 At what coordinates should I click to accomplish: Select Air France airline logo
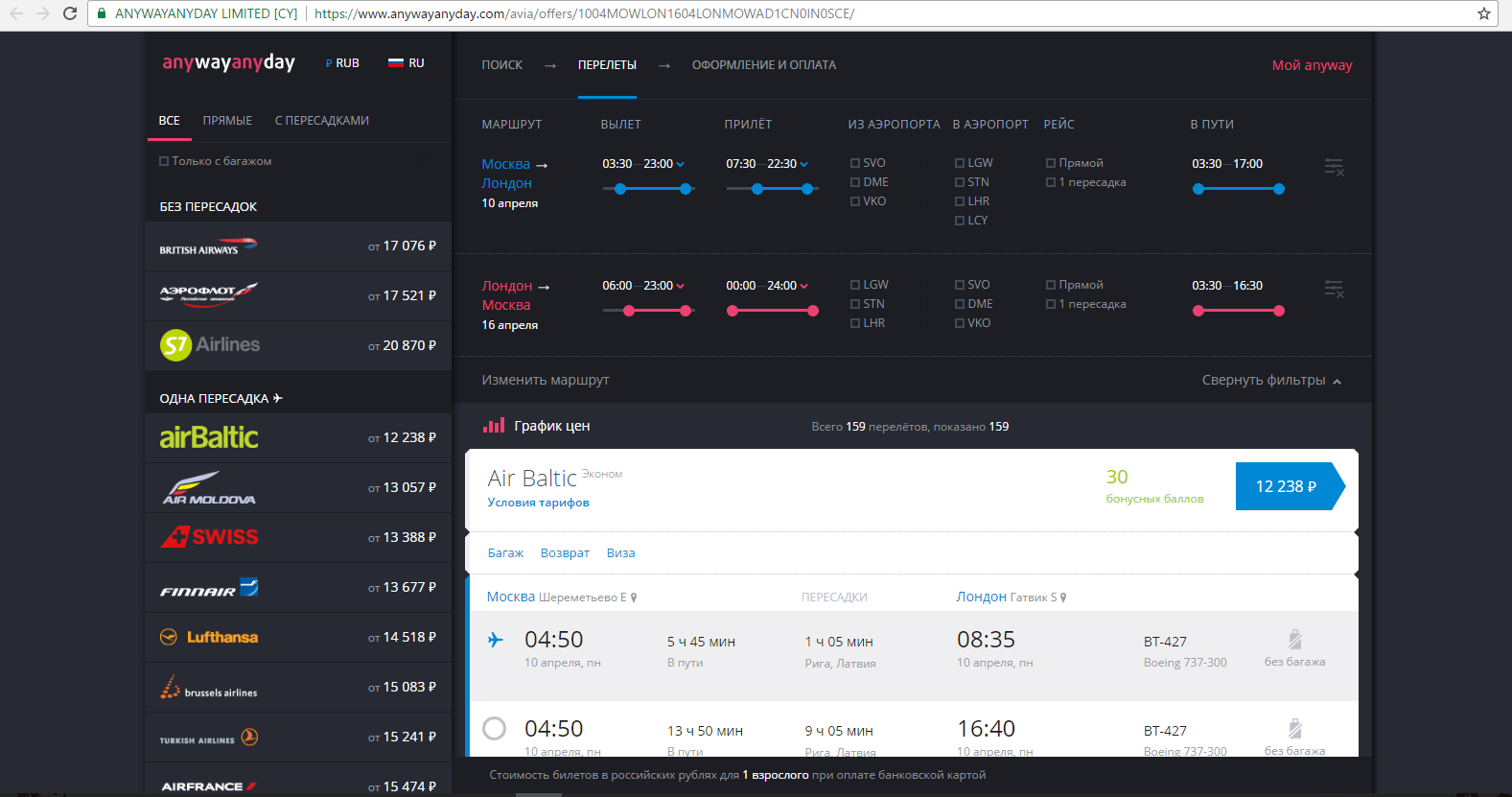pyautogui.click(x=208, y=786)
